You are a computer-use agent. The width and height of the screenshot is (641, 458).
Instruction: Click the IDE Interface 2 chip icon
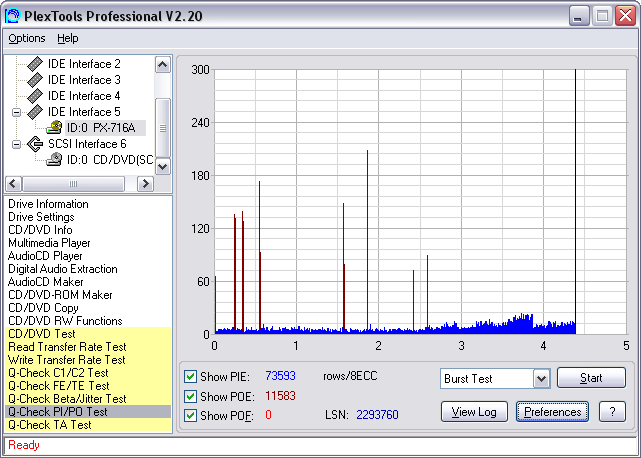tap(35, 64)
